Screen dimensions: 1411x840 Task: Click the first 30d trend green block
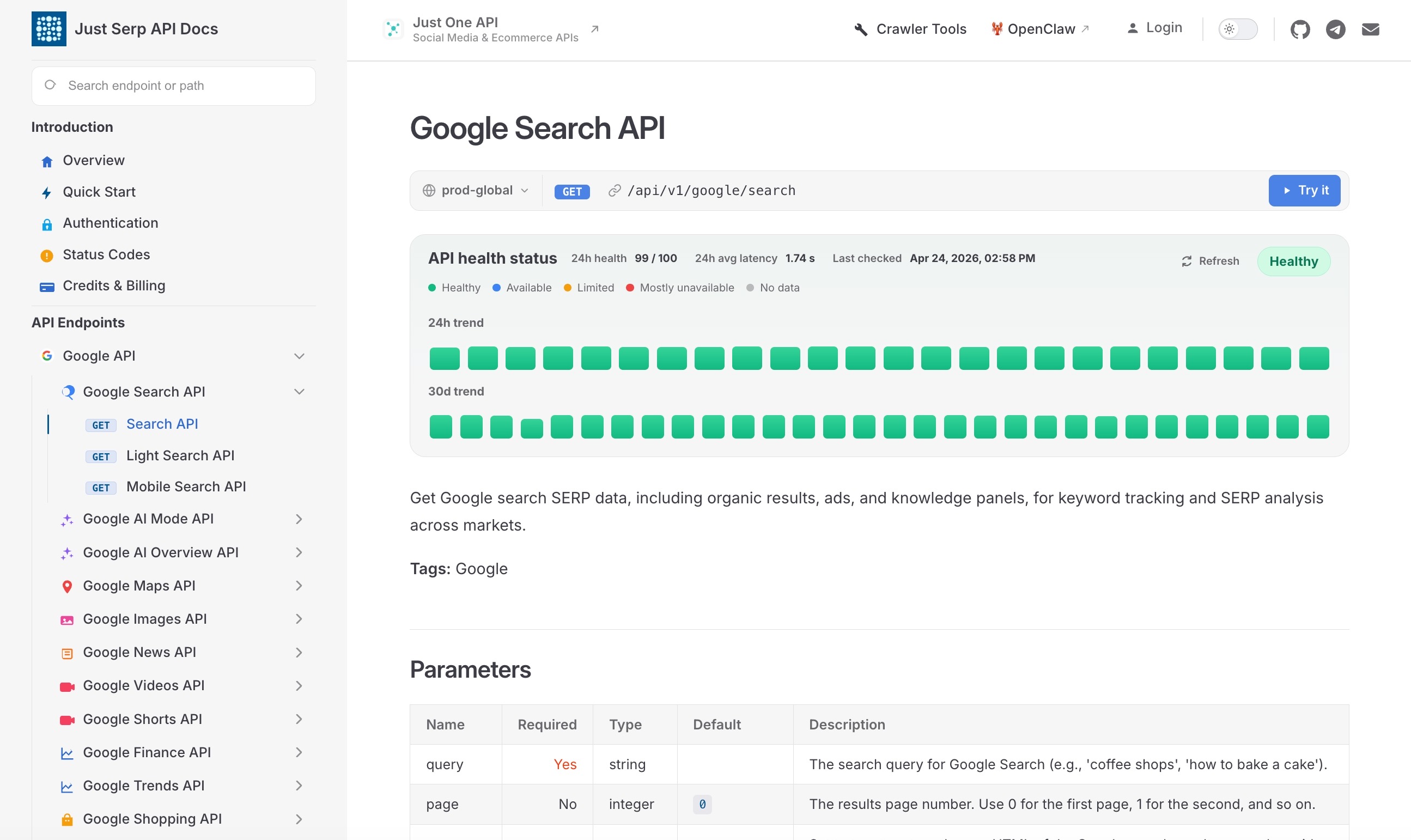[441, 428]
